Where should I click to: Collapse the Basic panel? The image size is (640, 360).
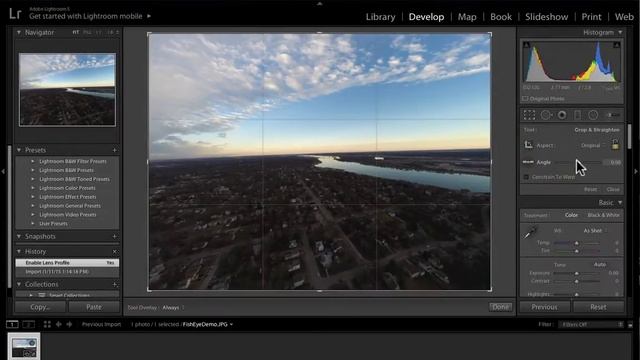(620, 202)
